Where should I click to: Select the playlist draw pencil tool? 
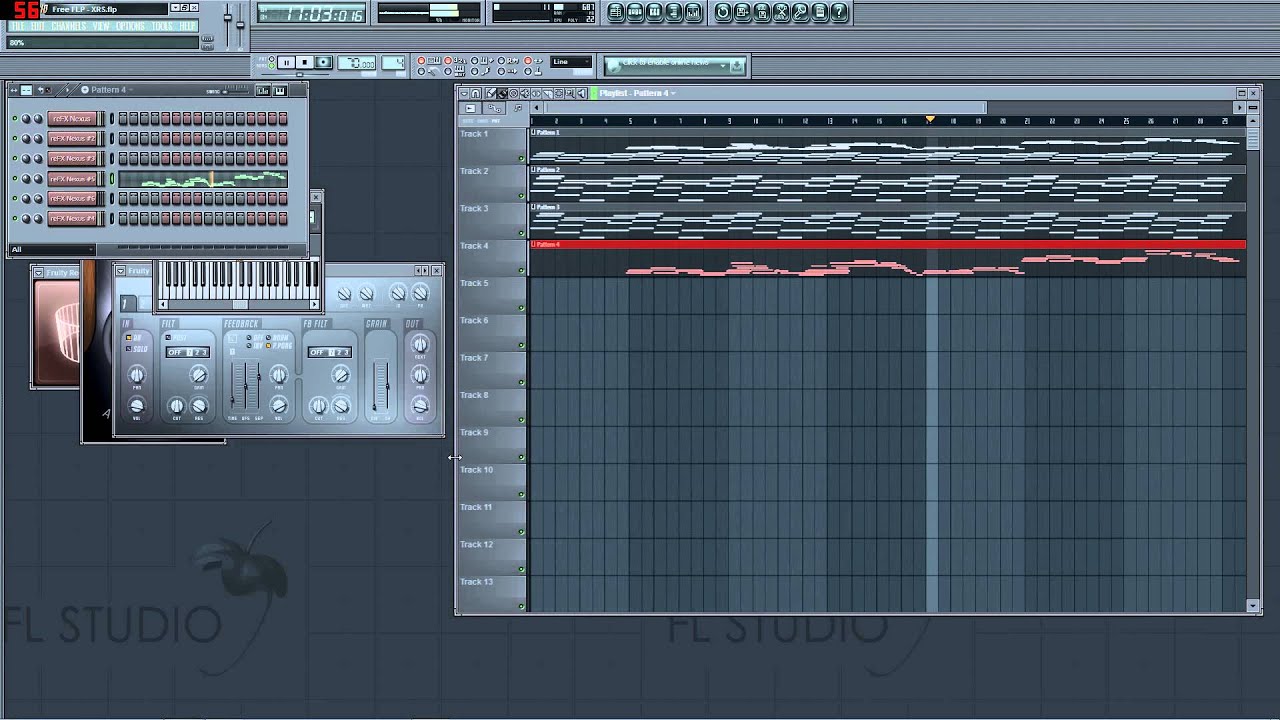[491, 93]
